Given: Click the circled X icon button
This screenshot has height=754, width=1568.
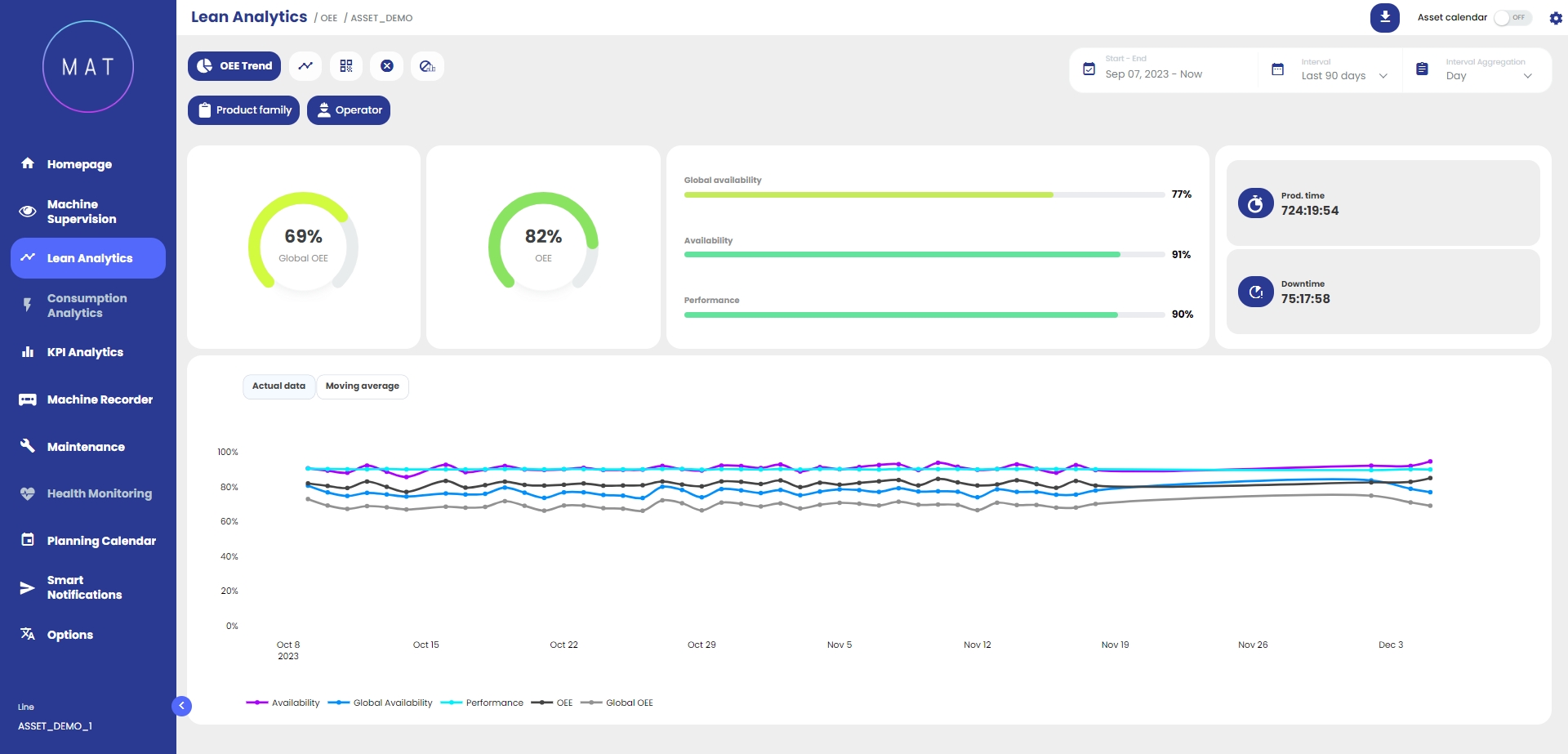Looking at the screenshot, I should coord(387,66).
